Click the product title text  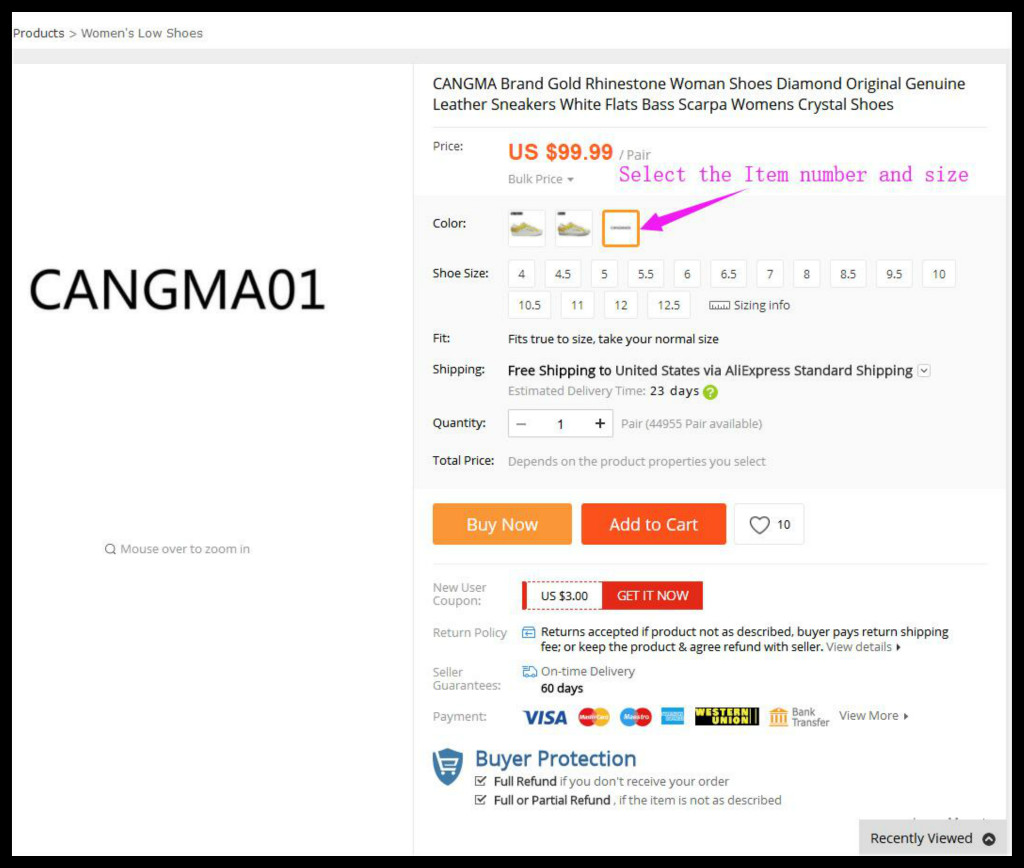698,94
